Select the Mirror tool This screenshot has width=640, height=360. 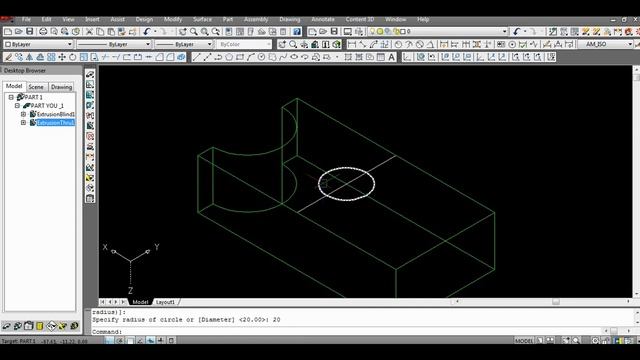tap(29, 57)
